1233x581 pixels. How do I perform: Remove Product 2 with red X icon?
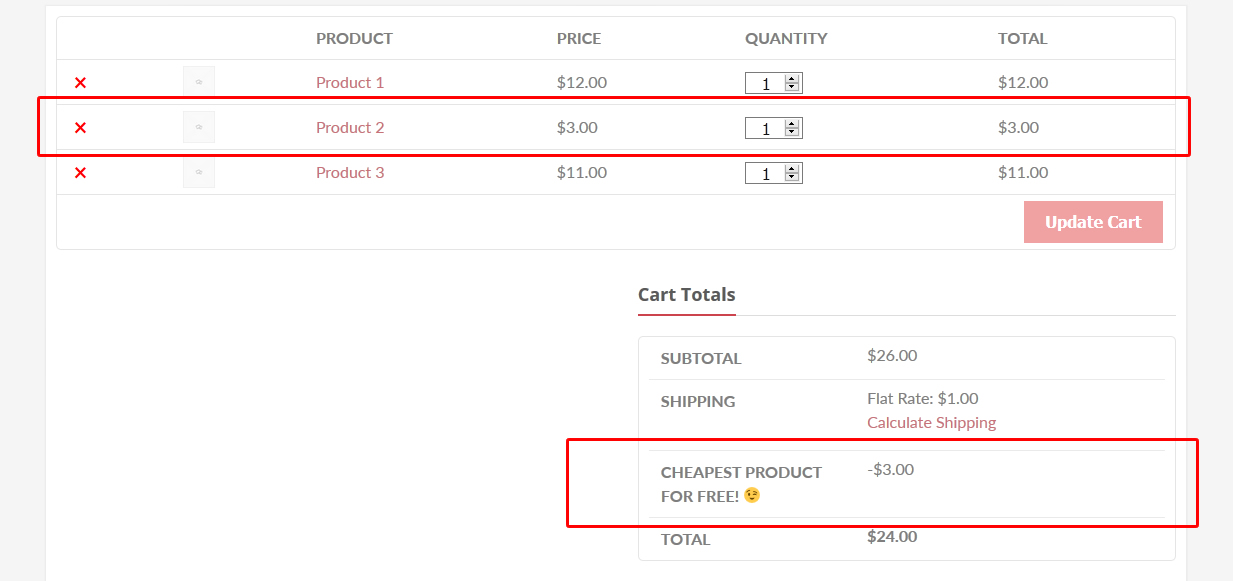tap(81, 128)
